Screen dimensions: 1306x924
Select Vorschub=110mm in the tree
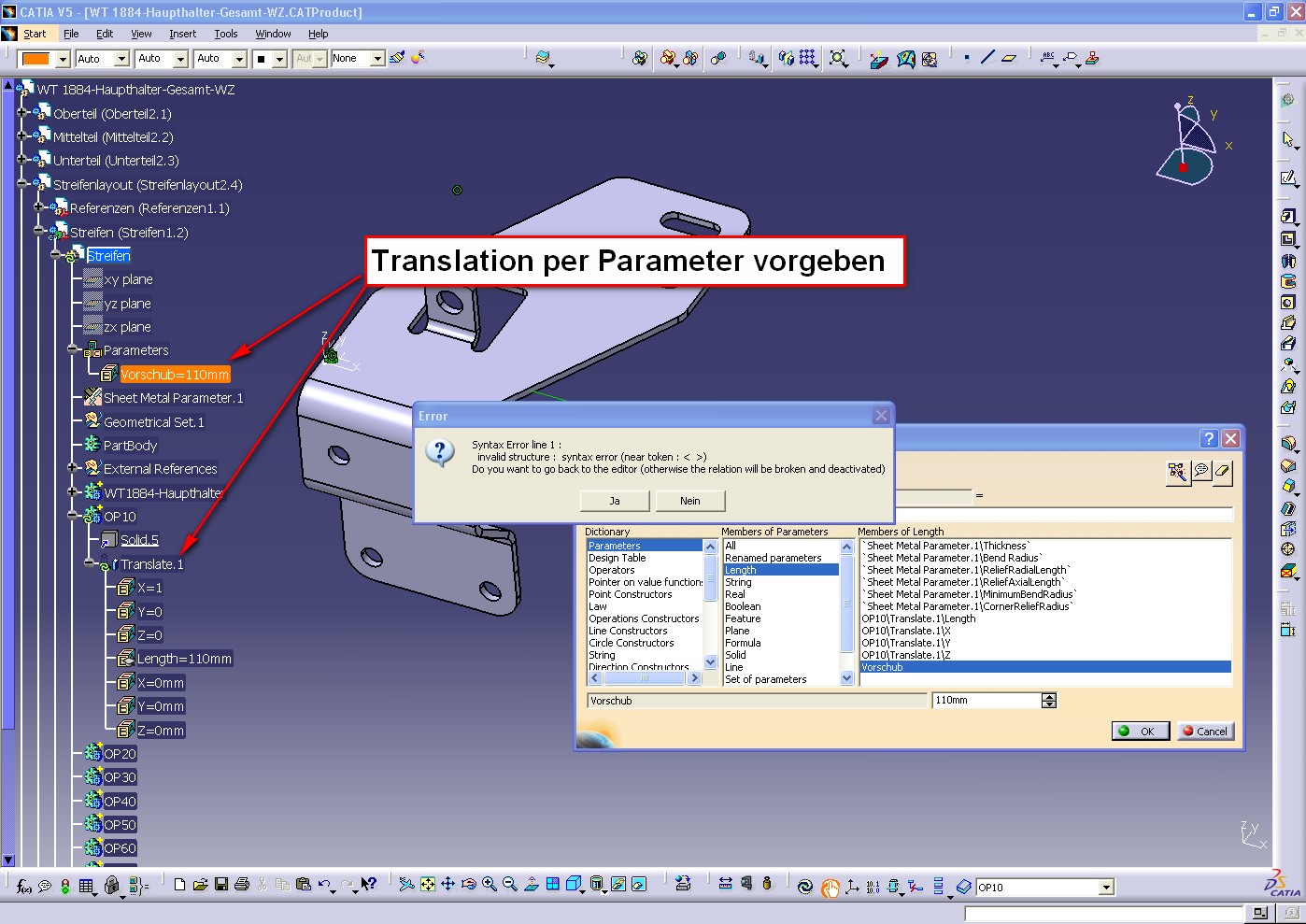click(175, 375)
